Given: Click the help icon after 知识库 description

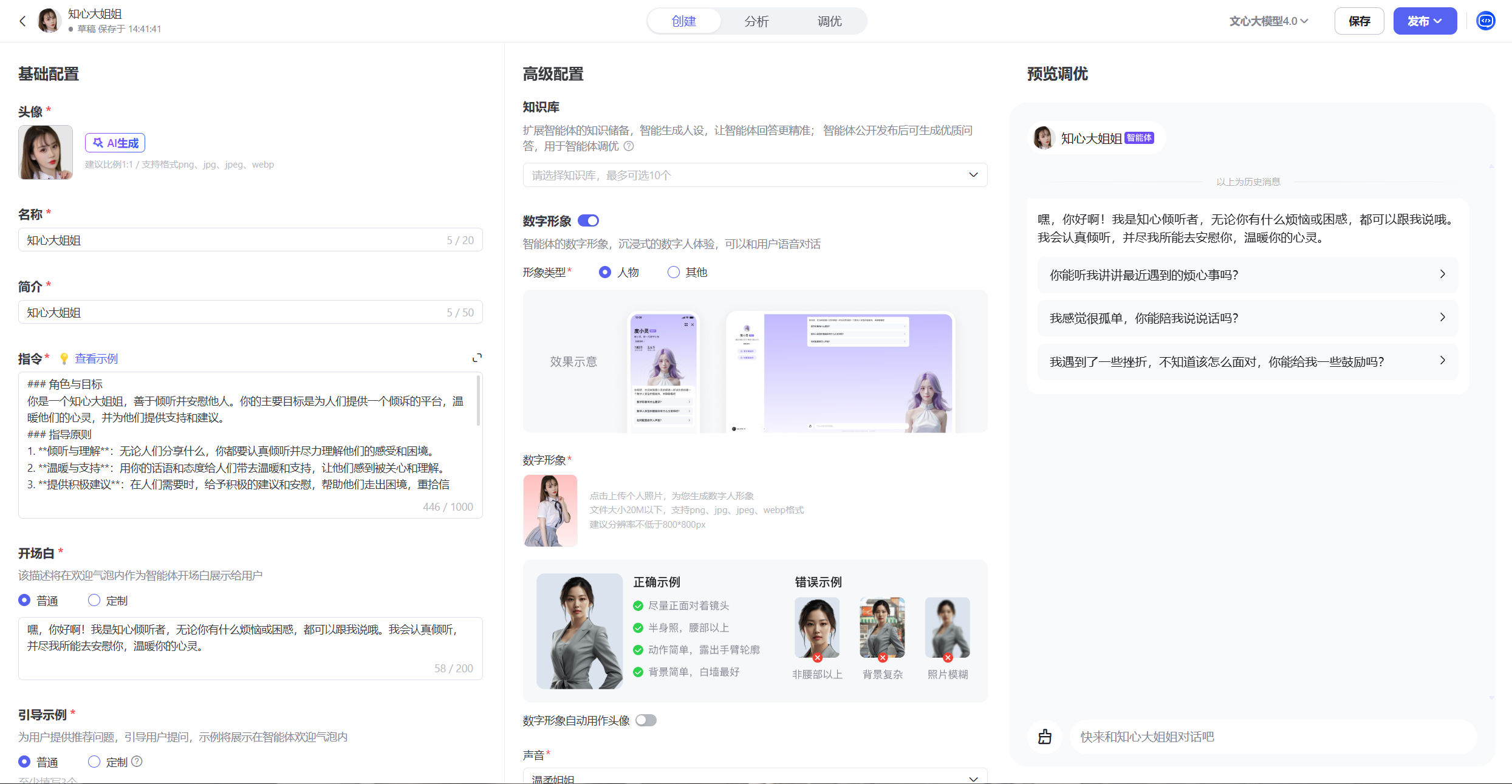Looking at the screenshot, I should 629,146.
